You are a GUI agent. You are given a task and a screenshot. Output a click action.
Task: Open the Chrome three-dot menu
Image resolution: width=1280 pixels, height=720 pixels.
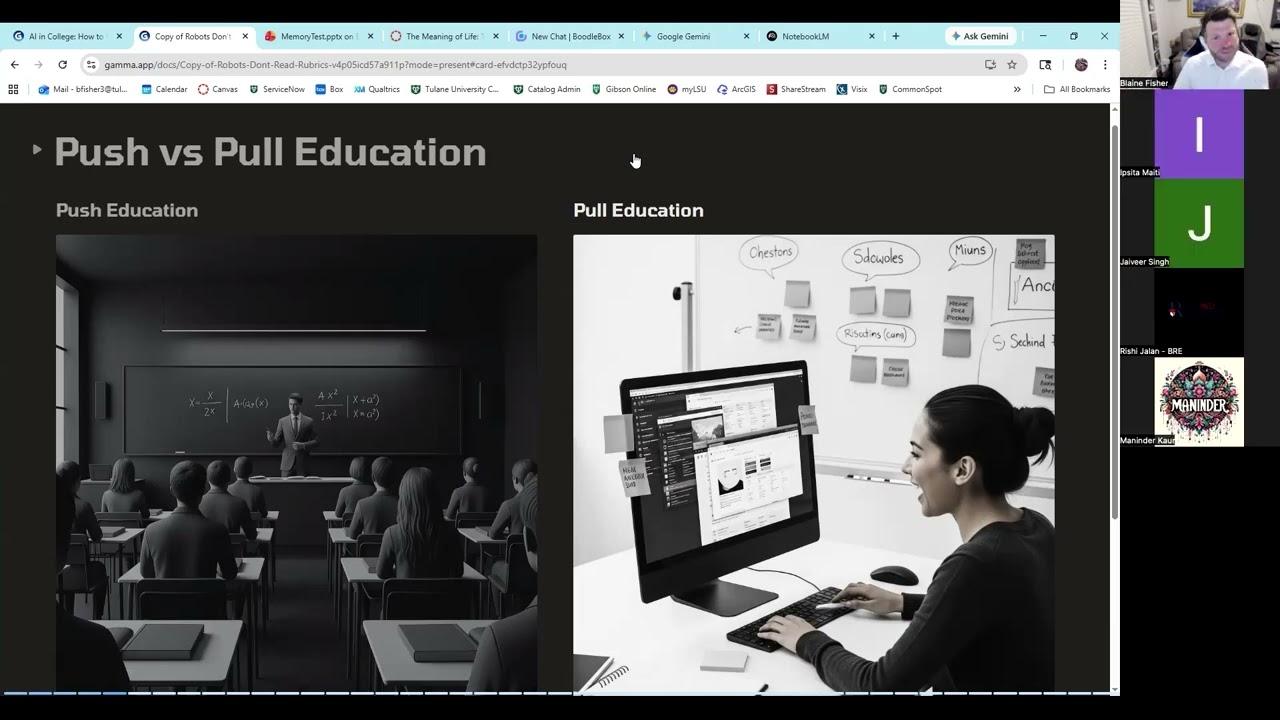pos(1105,64)
